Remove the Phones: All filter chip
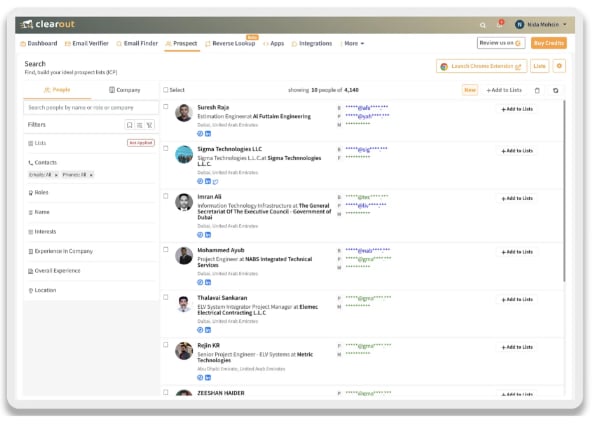Image resolution: width=593 pixels, height=428 pixels. [91, 175]
